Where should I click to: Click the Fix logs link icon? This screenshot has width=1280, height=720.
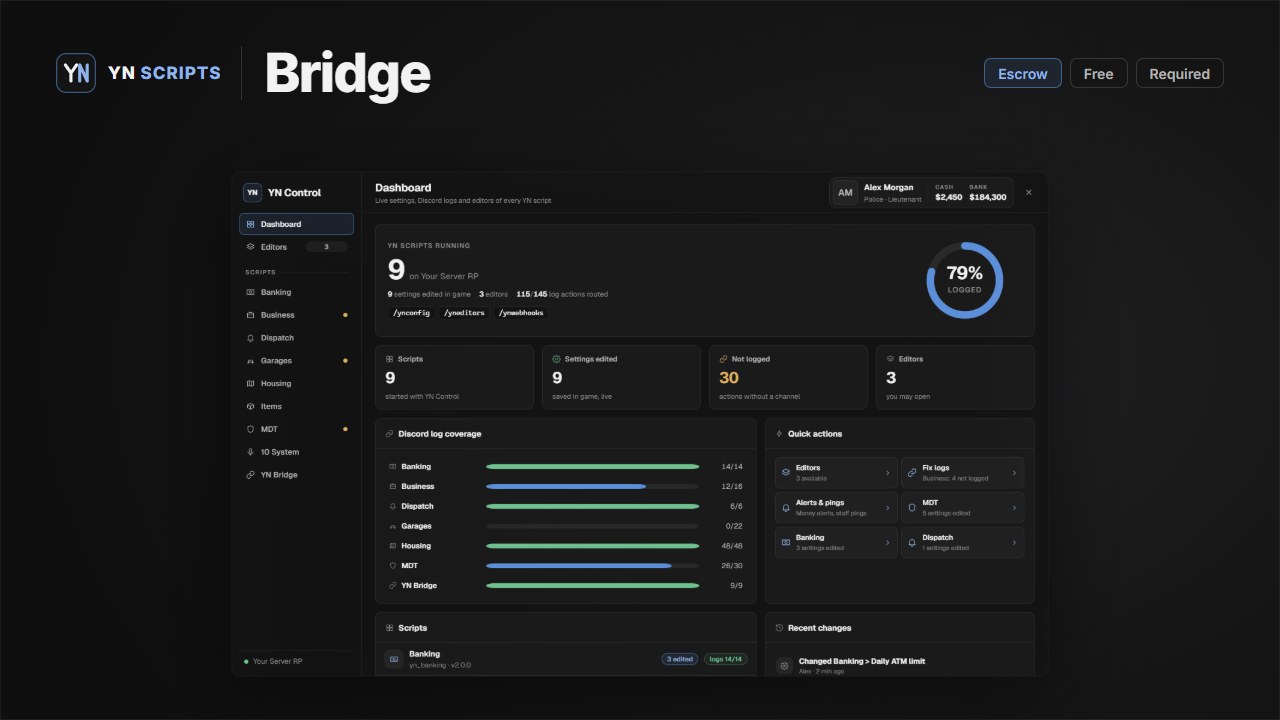pyautogui.click(x=911, y=472)
